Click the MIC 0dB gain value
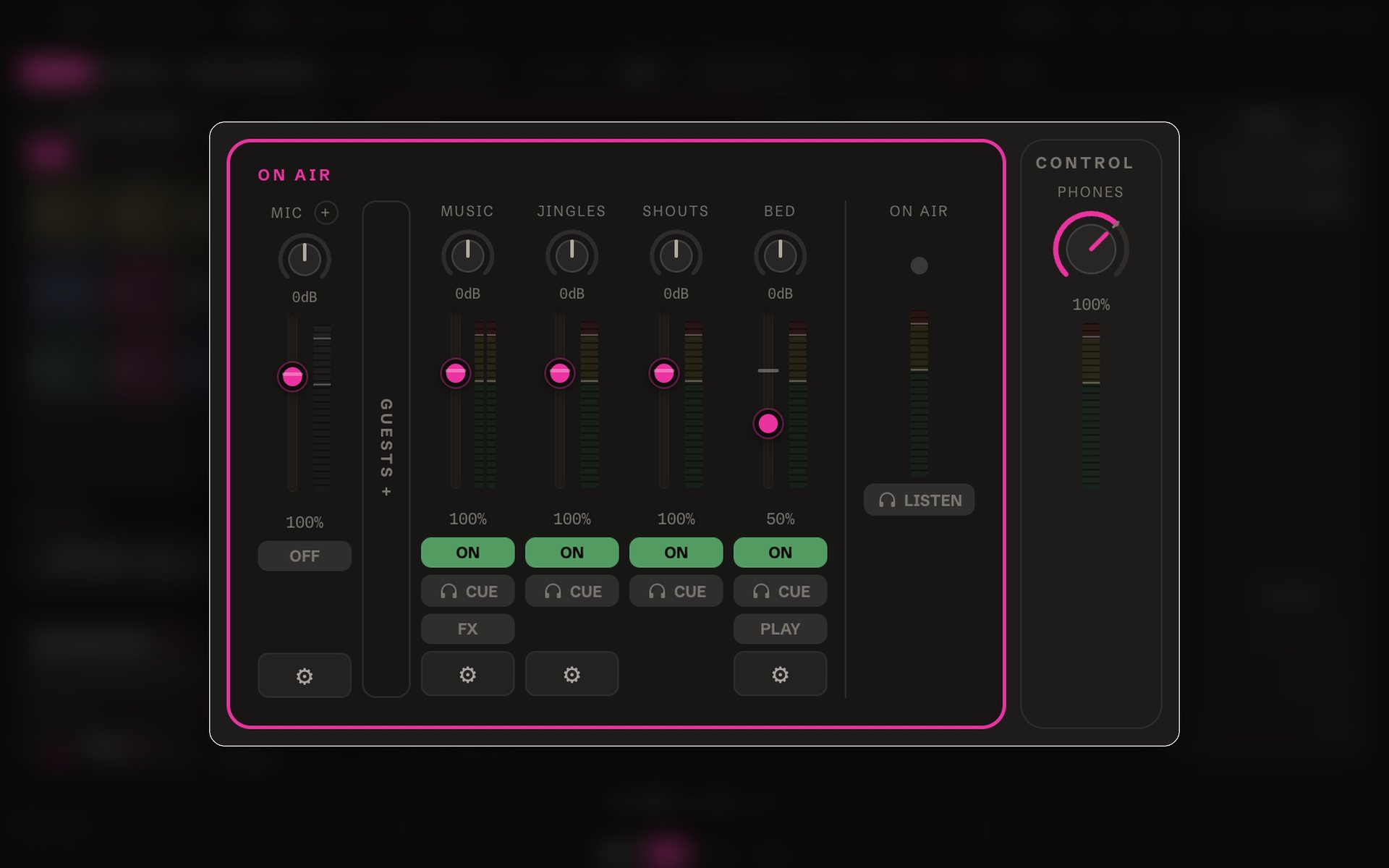Image resolution: width=1389 pixels, height=868 pixels. (x=305, y=297)
